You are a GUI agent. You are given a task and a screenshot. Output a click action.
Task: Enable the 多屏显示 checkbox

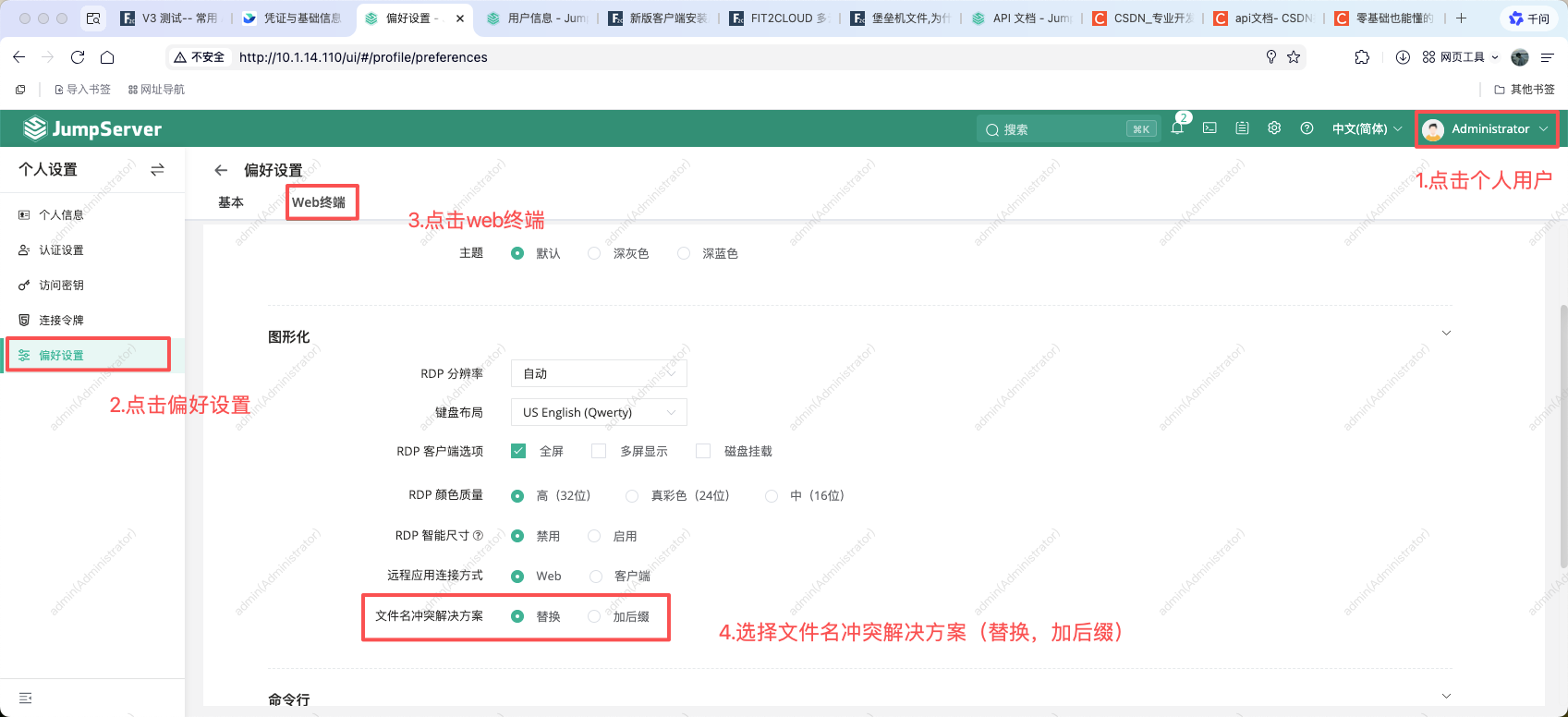click(599, 451)
